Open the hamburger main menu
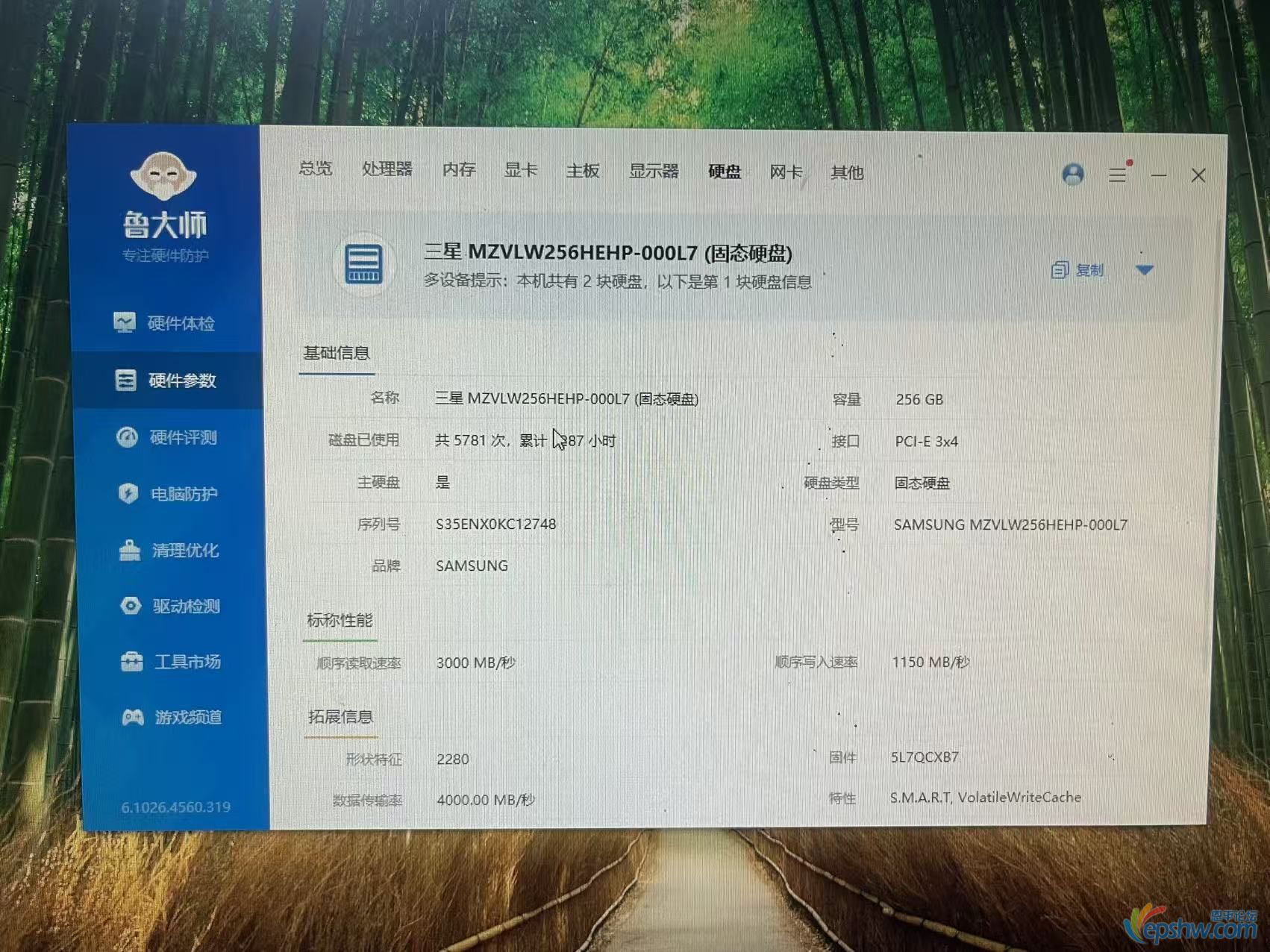This screenshot has width=1270, height=952. [x=1117, y=175]
